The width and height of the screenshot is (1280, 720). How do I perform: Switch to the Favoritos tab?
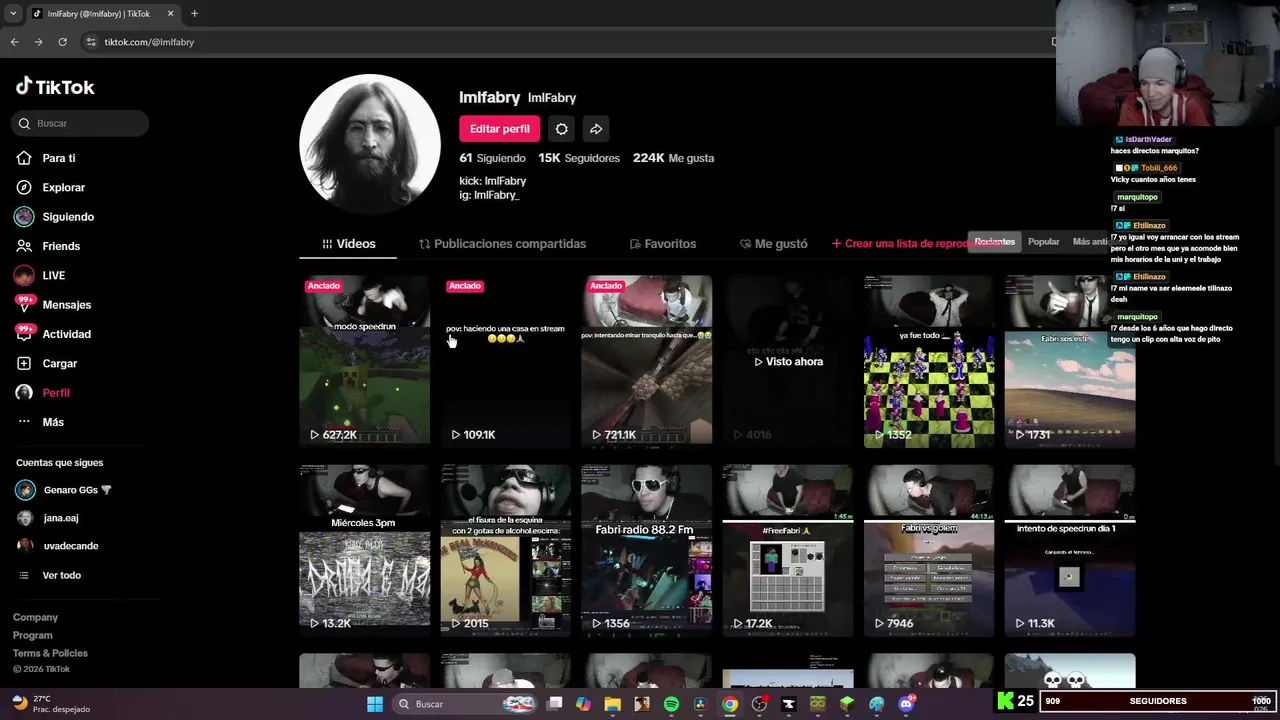[663, 244]
